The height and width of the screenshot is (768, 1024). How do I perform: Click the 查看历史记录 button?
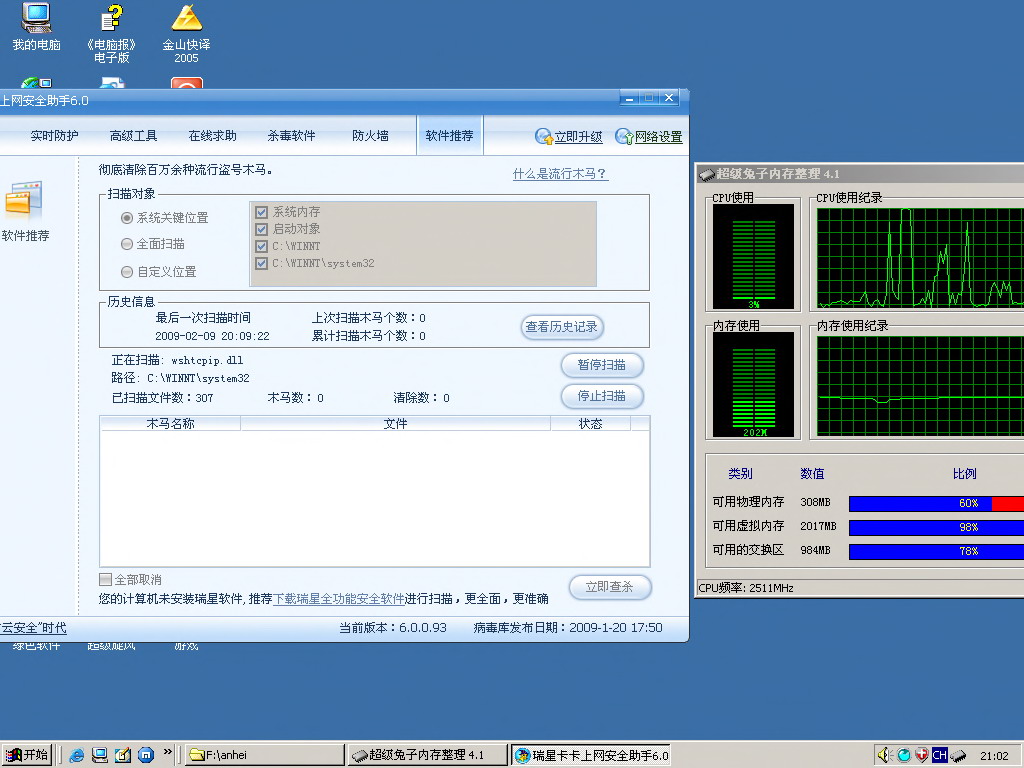pos(562,327)
